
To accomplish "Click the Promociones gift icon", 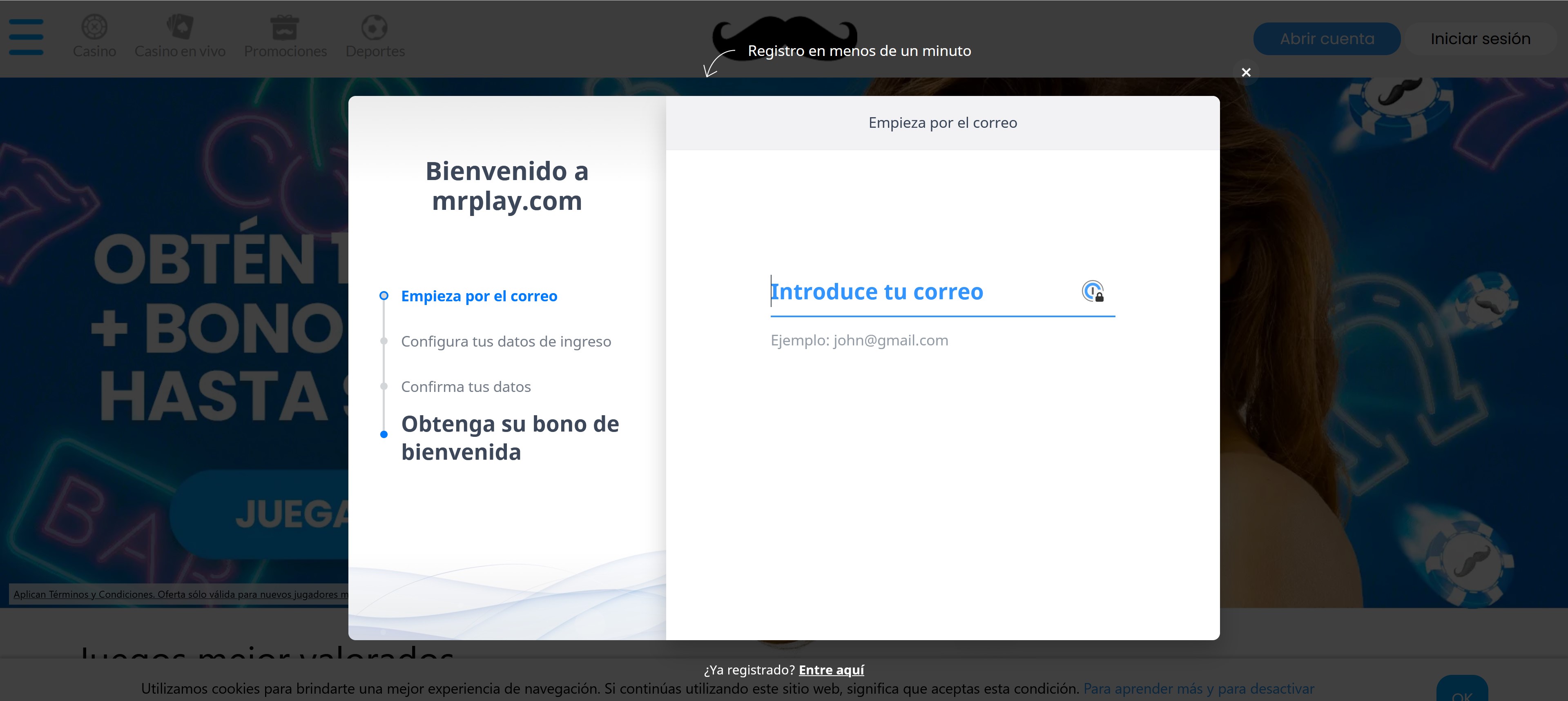I will click(x=284, y=27).
